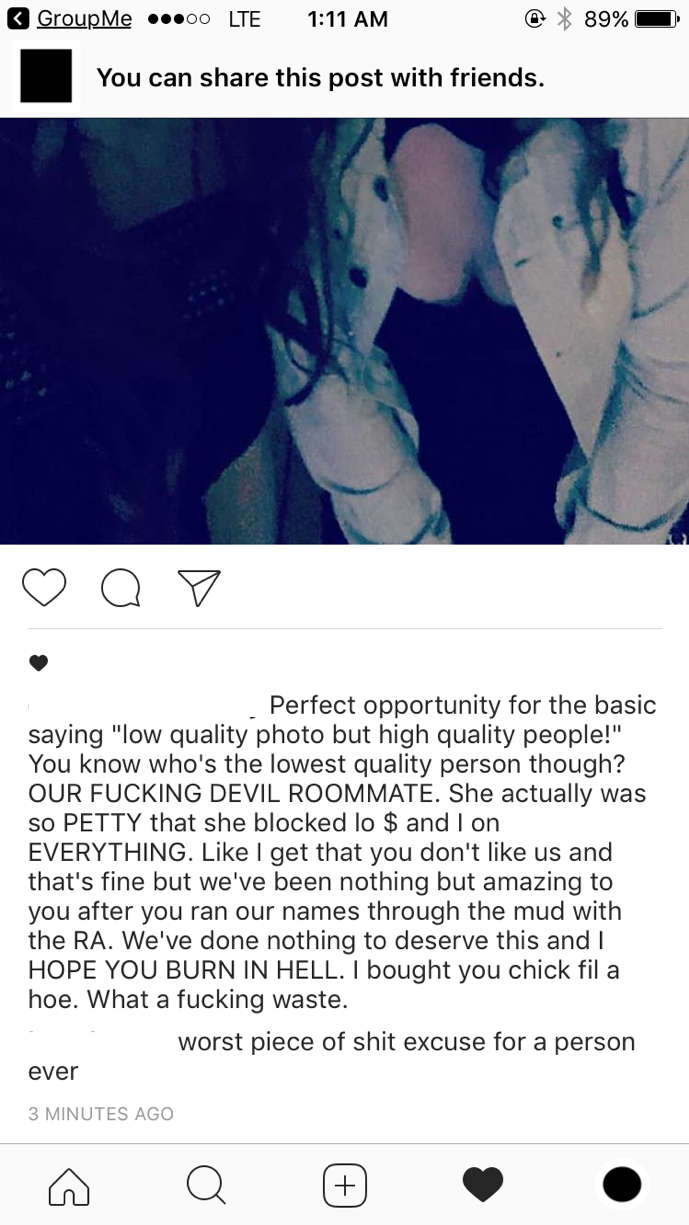Tap the new post plus icon

point(344,1184)
